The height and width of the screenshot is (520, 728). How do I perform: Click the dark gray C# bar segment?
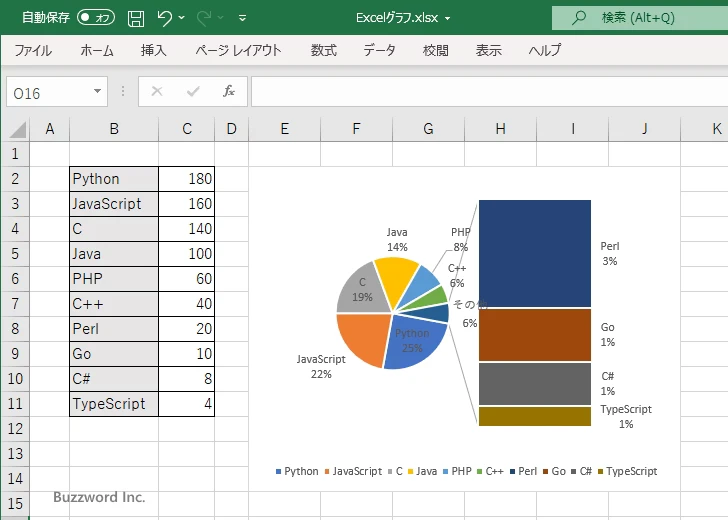point(535,384)
